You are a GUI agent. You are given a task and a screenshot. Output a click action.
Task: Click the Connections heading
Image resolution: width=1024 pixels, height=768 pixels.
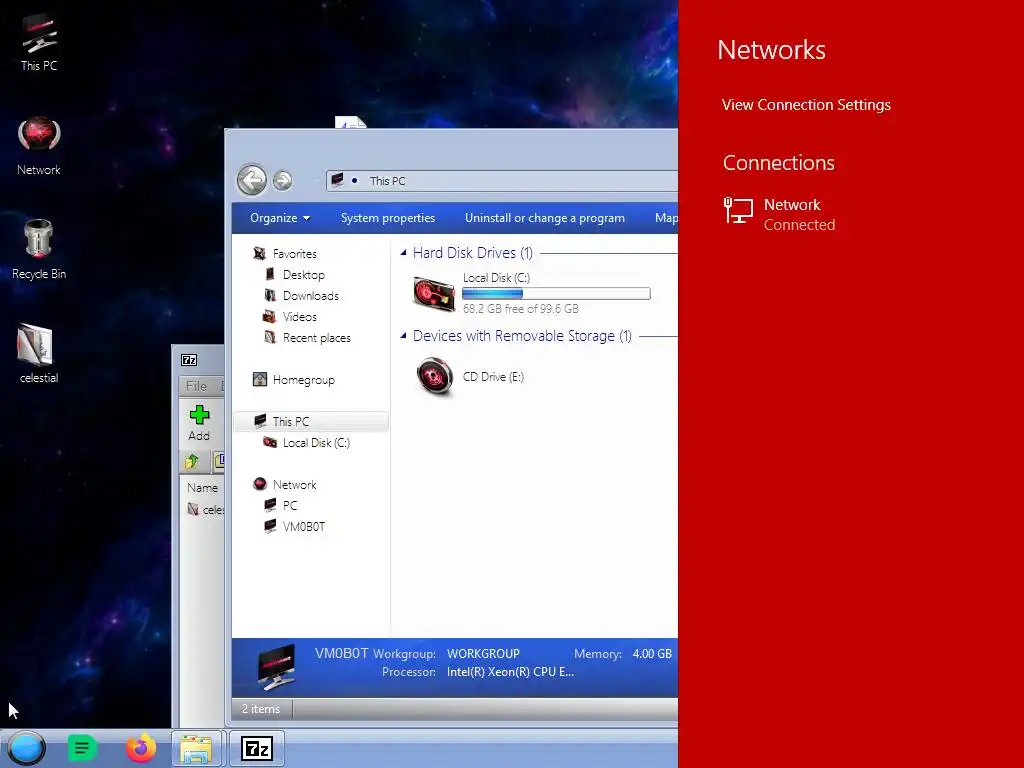coord(778,163)
